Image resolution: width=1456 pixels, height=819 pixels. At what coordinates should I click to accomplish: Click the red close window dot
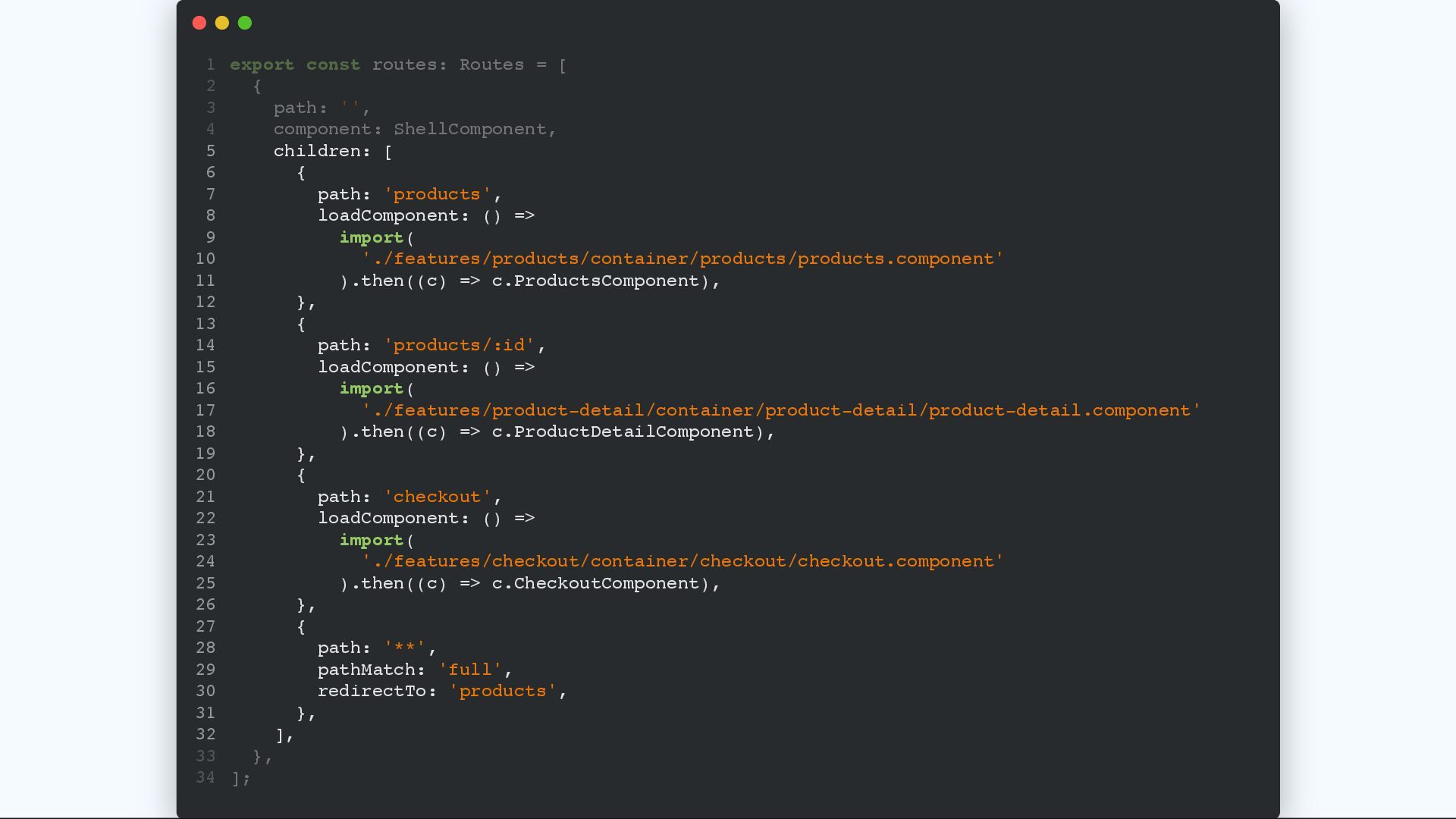[x=199, y=23]
